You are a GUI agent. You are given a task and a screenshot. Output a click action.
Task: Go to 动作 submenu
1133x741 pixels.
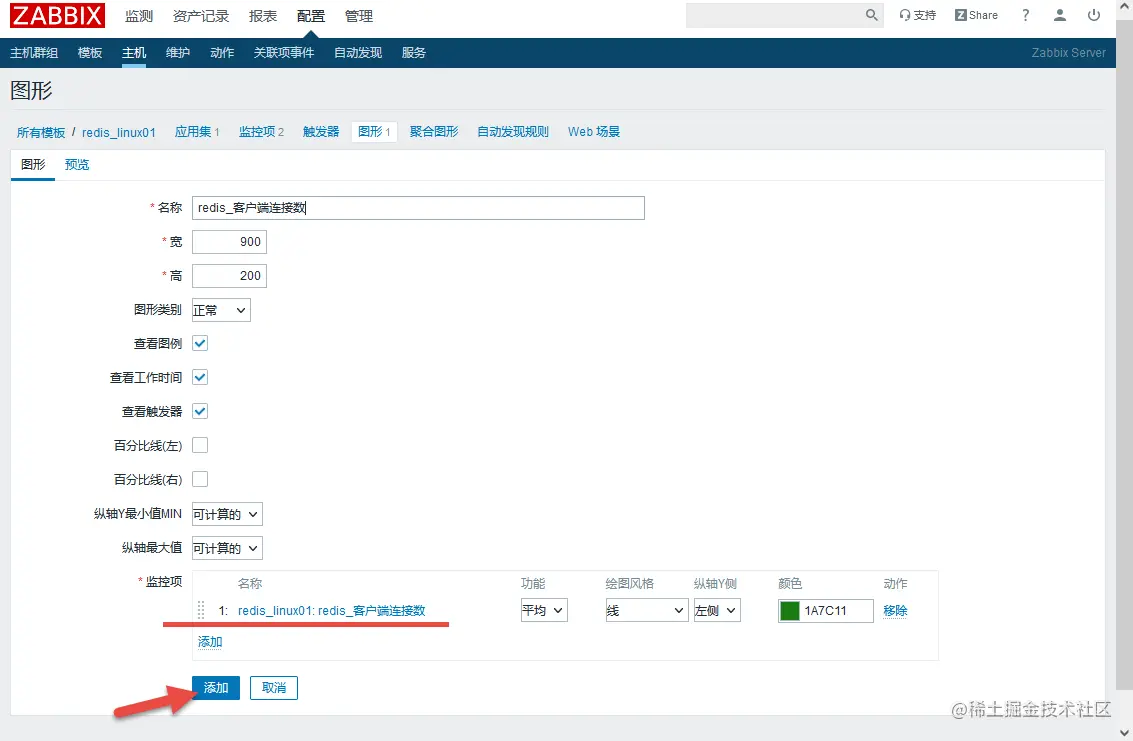[222, 53]
